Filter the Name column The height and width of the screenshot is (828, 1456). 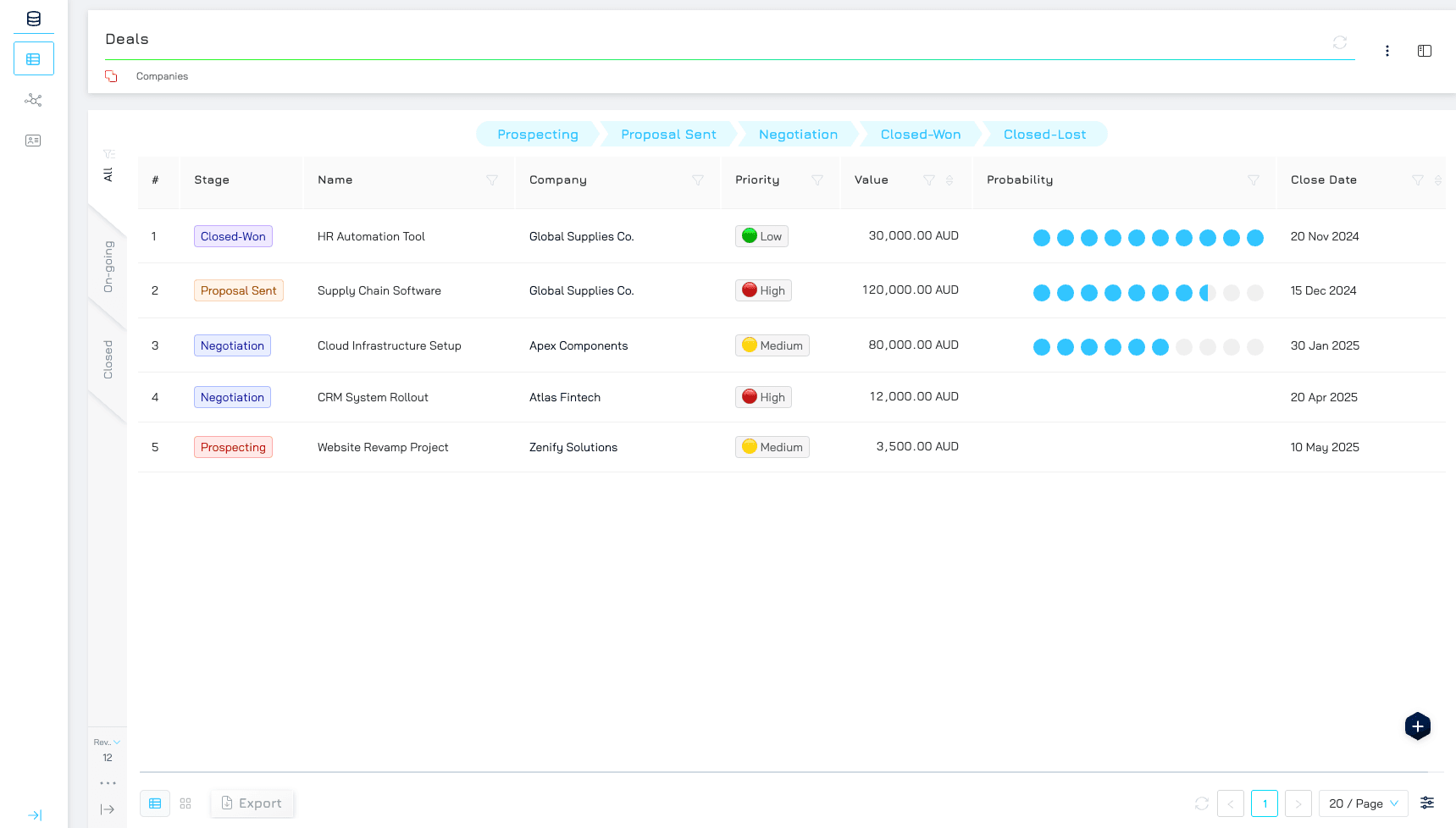pyautogui.click(x=492, y=180)
